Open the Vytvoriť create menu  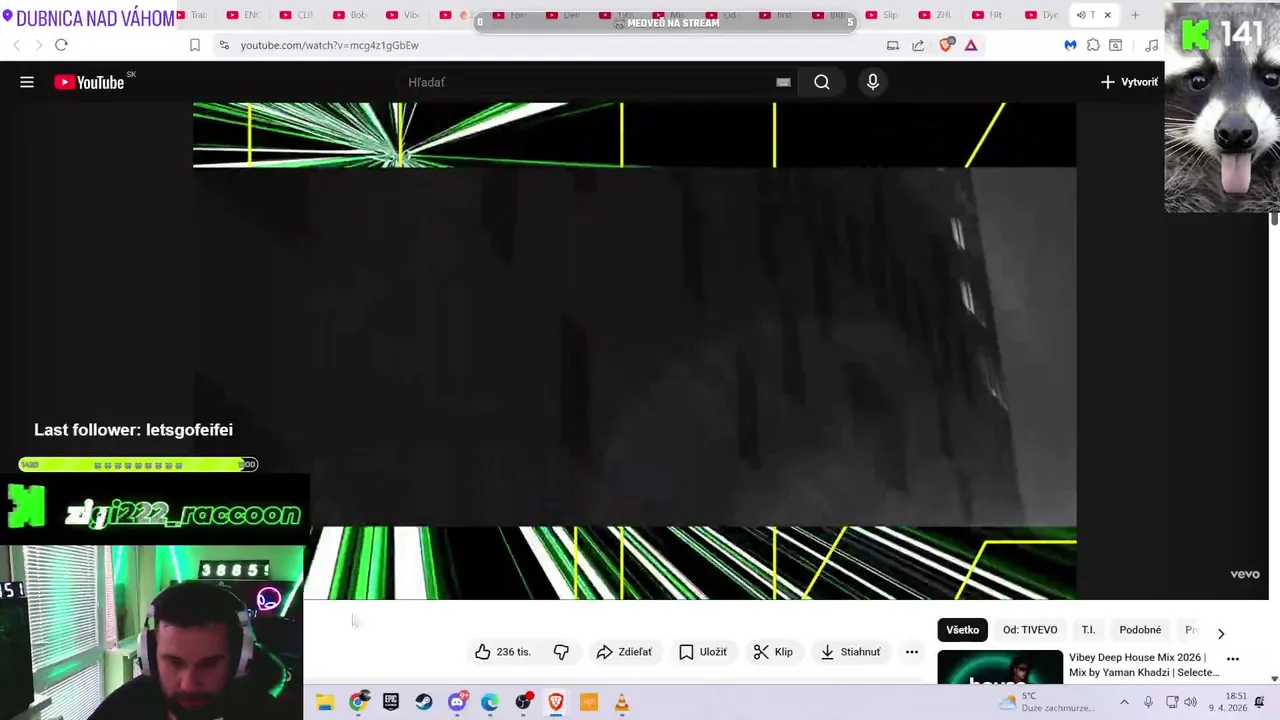pos(1129,82)
